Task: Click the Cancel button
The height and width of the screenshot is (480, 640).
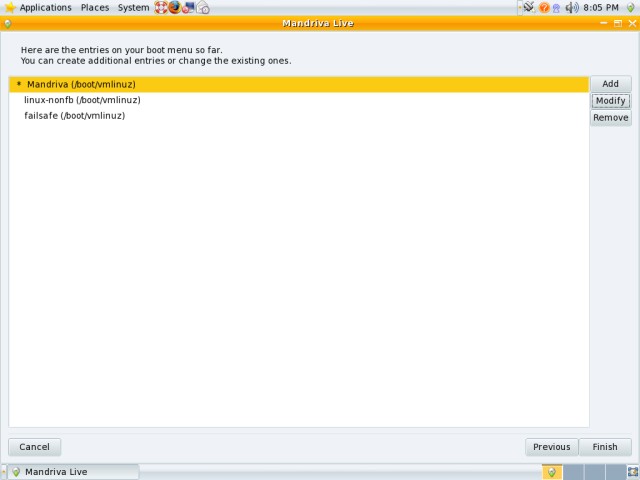Action: tap(35, 447)
